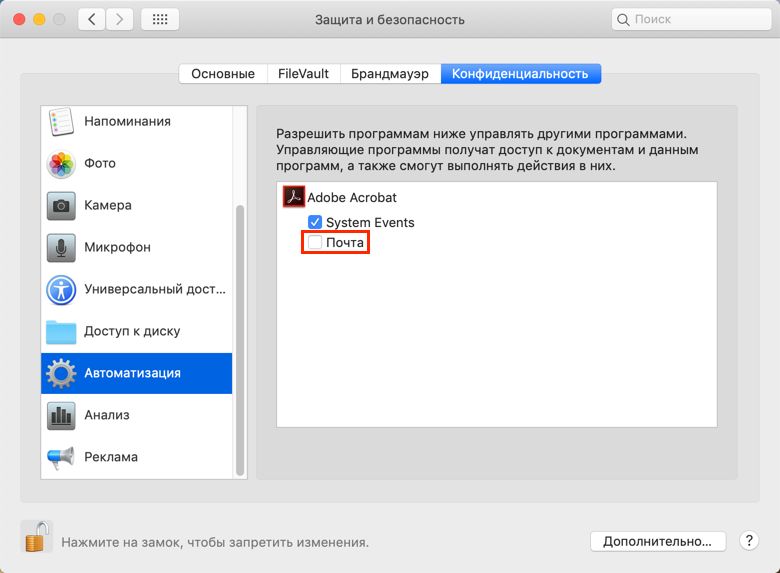780x573 pixels.
Task: Select the Microphone (Микрофон) icon
Action: [x=61, y=248]
